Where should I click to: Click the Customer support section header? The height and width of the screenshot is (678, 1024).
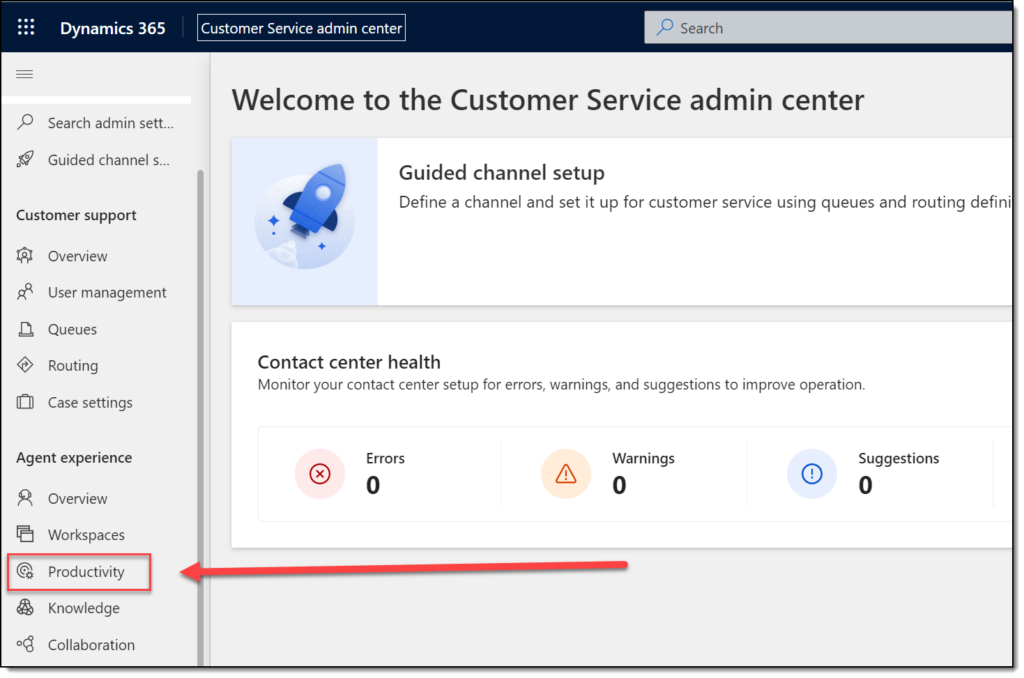[x=76, y=216]
